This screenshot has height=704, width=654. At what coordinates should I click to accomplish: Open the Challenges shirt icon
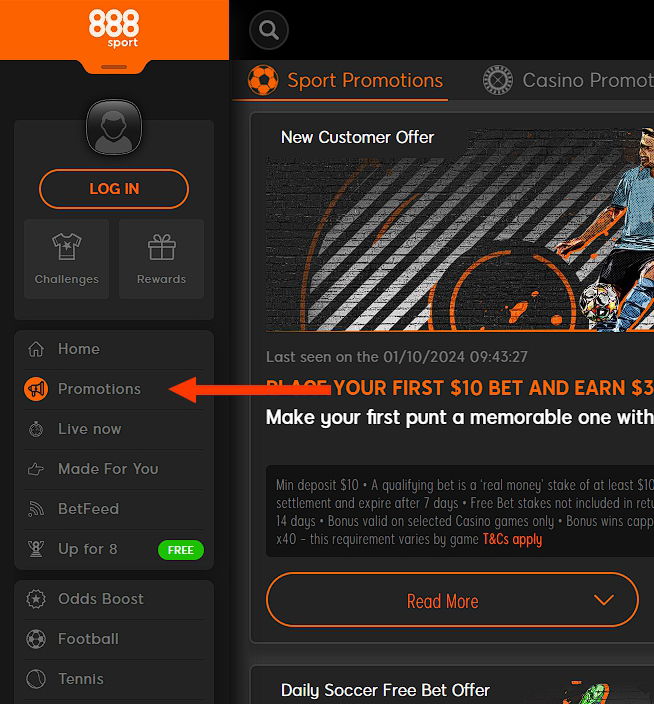click(x=67, y=247)
